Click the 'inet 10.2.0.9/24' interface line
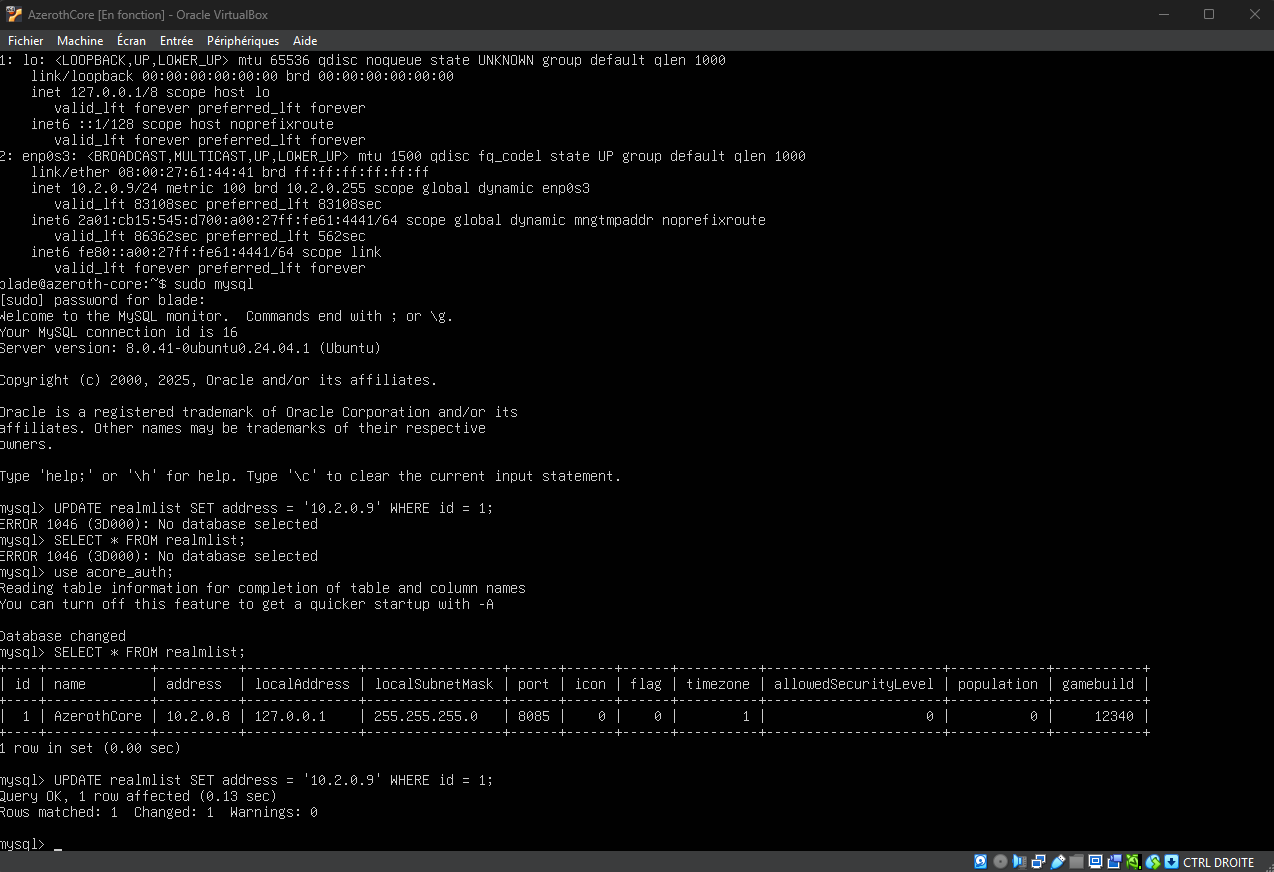 310,188
